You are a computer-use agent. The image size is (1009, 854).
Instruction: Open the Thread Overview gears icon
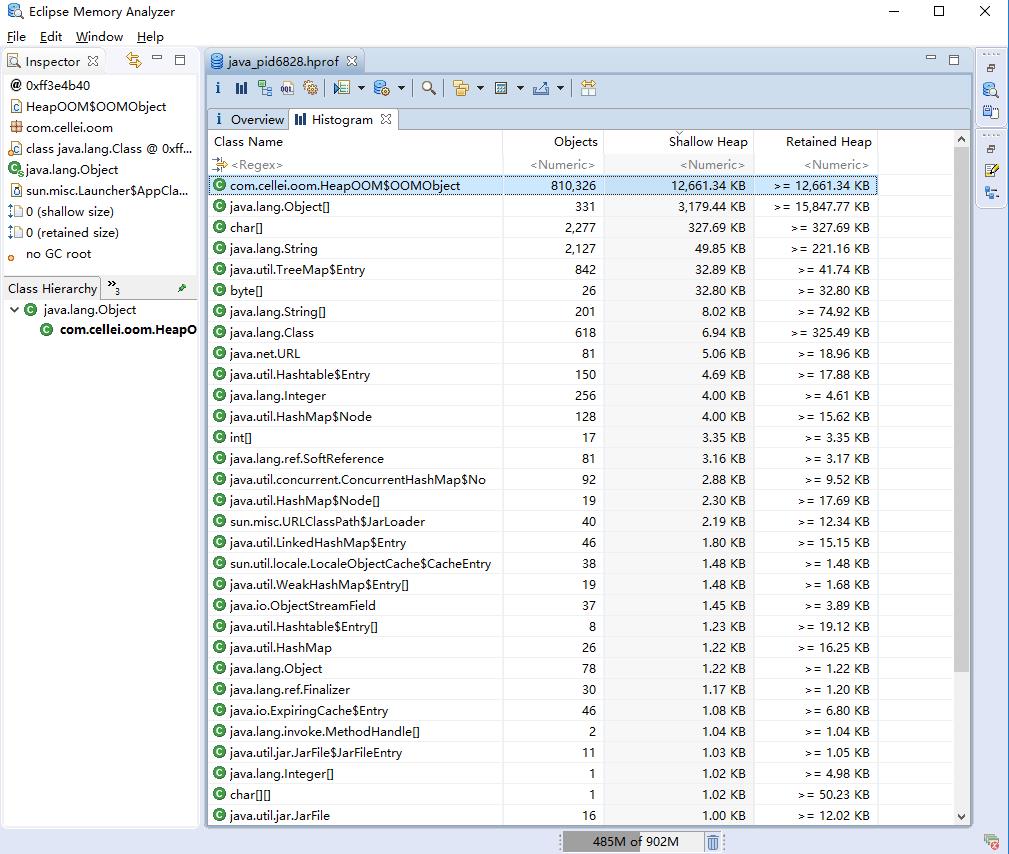pyautogui.click(x=311, y=88)
